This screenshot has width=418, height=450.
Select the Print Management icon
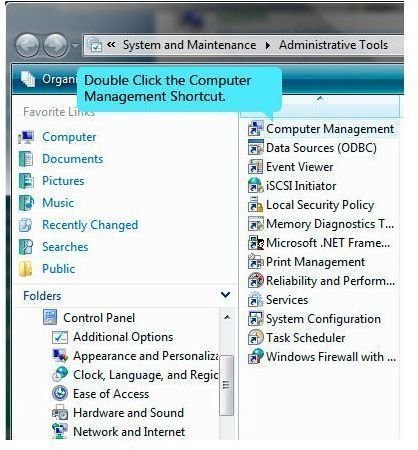[x=256, y=262]
